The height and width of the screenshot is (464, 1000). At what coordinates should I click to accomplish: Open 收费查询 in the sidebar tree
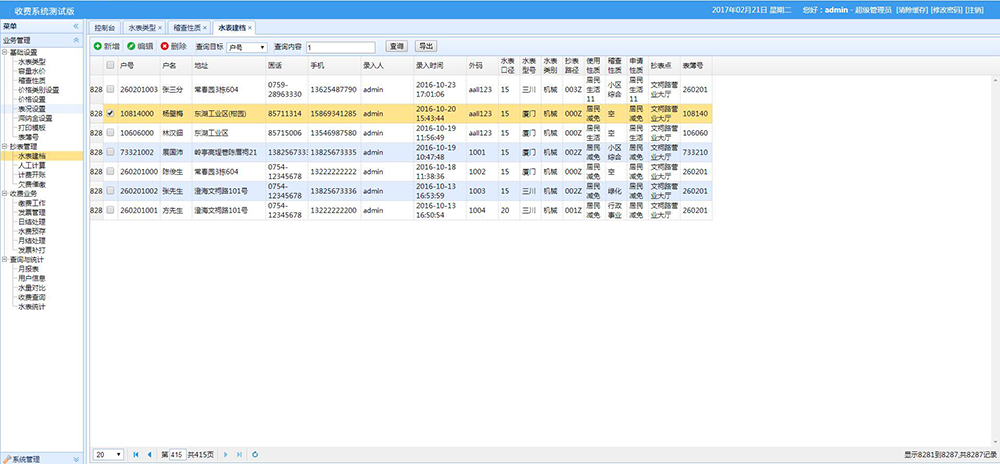tap(32, 297)
